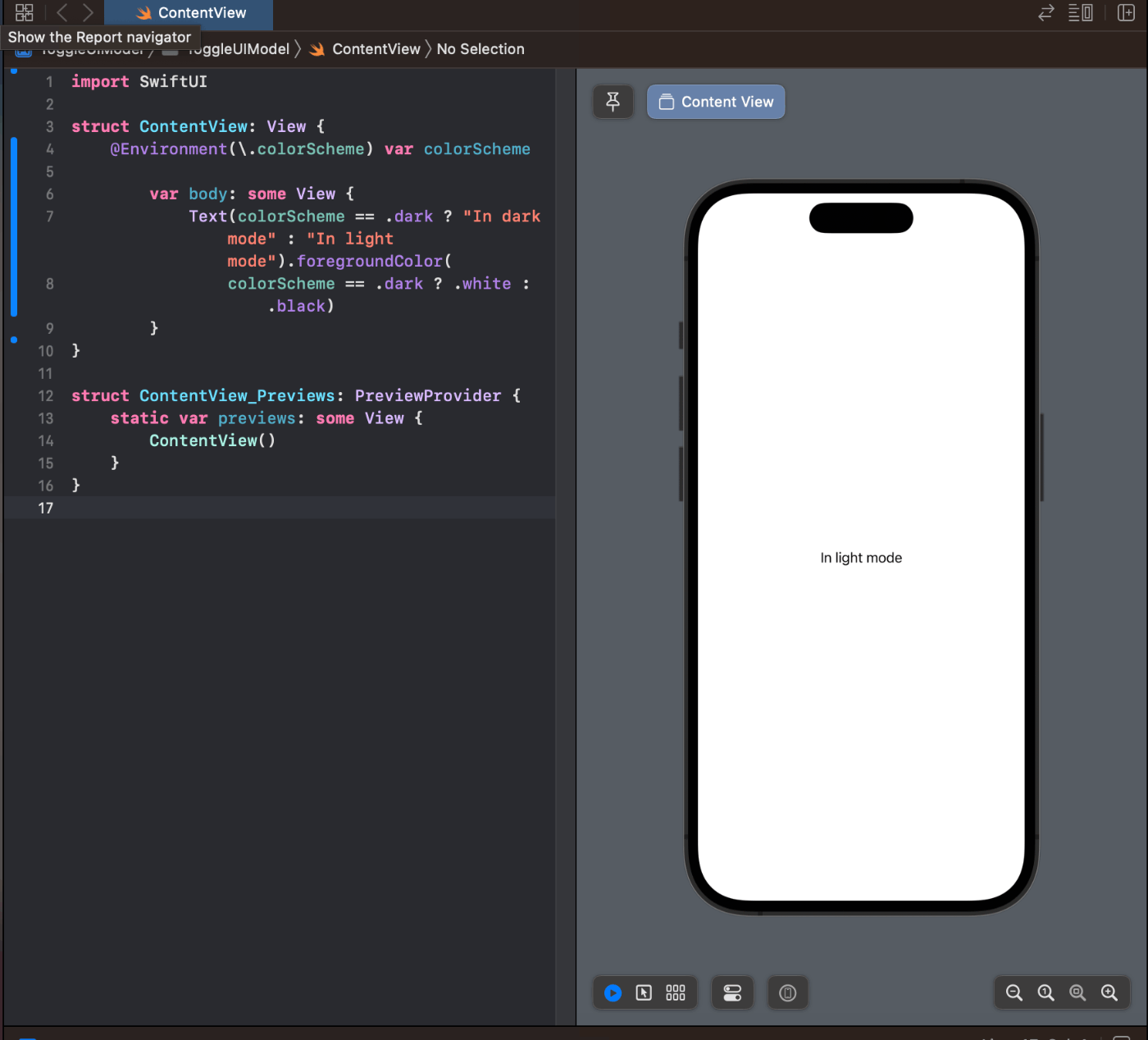Click the '.white' value in code
The image size is (1148, 1040).
coord(483,284)
